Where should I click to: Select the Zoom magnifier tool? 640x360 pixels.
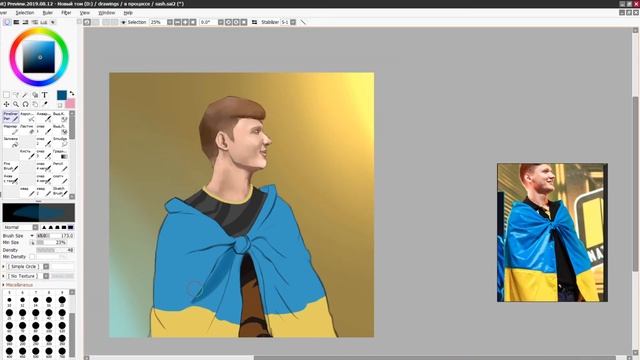[16, 104]
